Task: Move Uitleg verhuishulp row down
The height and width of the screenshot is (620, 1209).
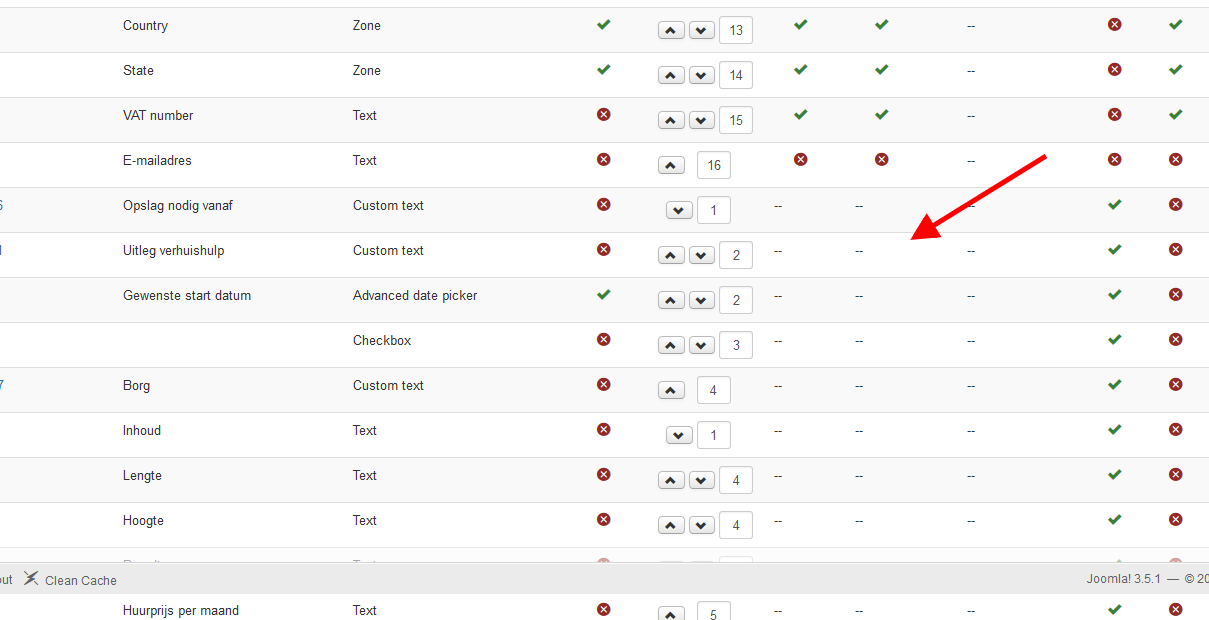Action: coord(702,255)
